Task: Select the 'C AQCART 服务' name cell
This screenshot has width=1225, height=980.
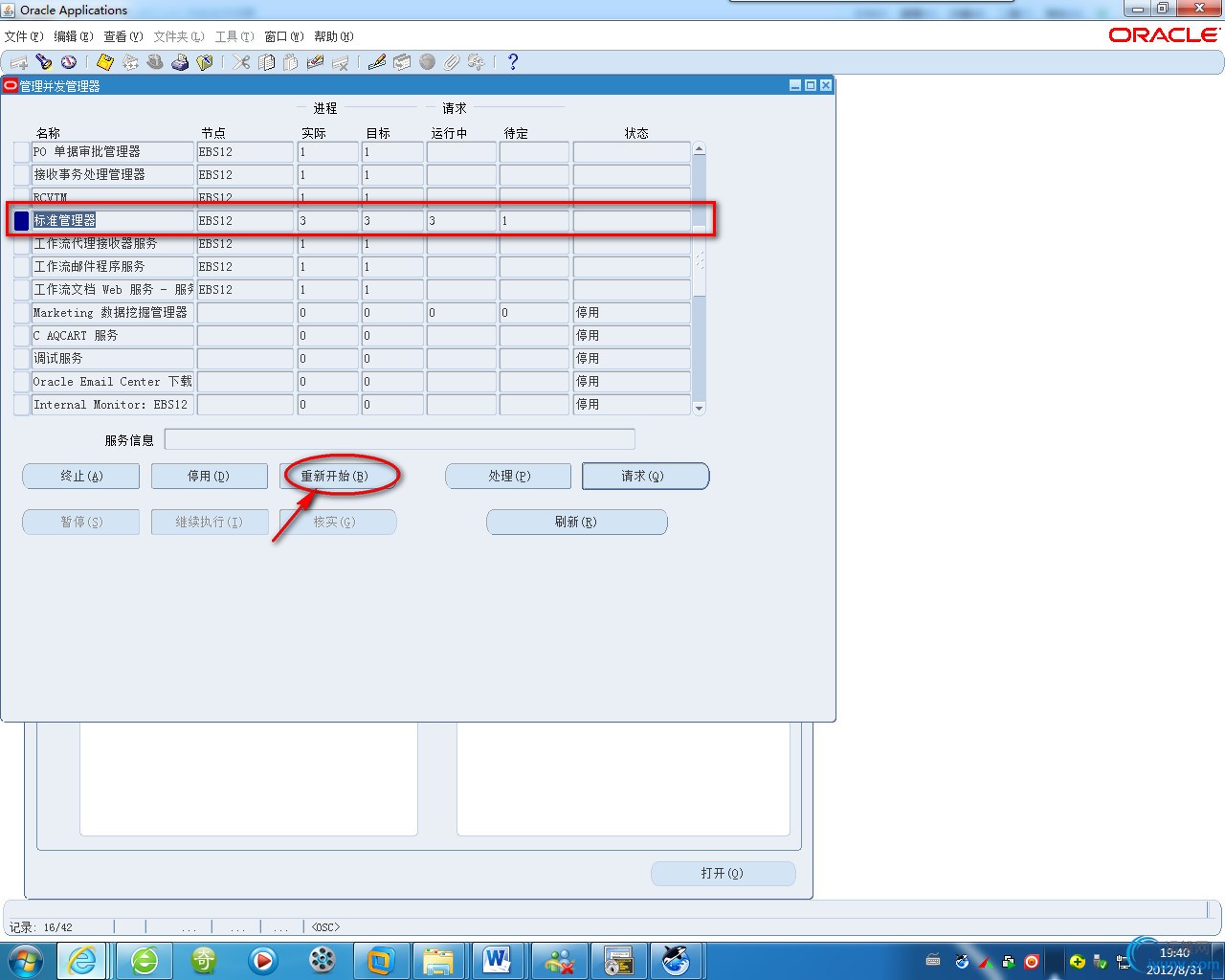Action: coord(113,336)
